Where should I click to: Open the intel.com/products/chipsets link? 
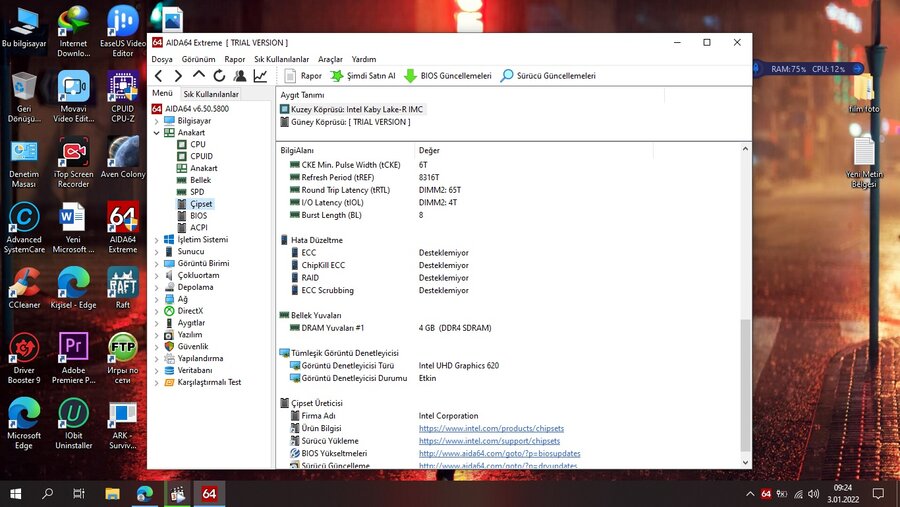tap(491, 428)
